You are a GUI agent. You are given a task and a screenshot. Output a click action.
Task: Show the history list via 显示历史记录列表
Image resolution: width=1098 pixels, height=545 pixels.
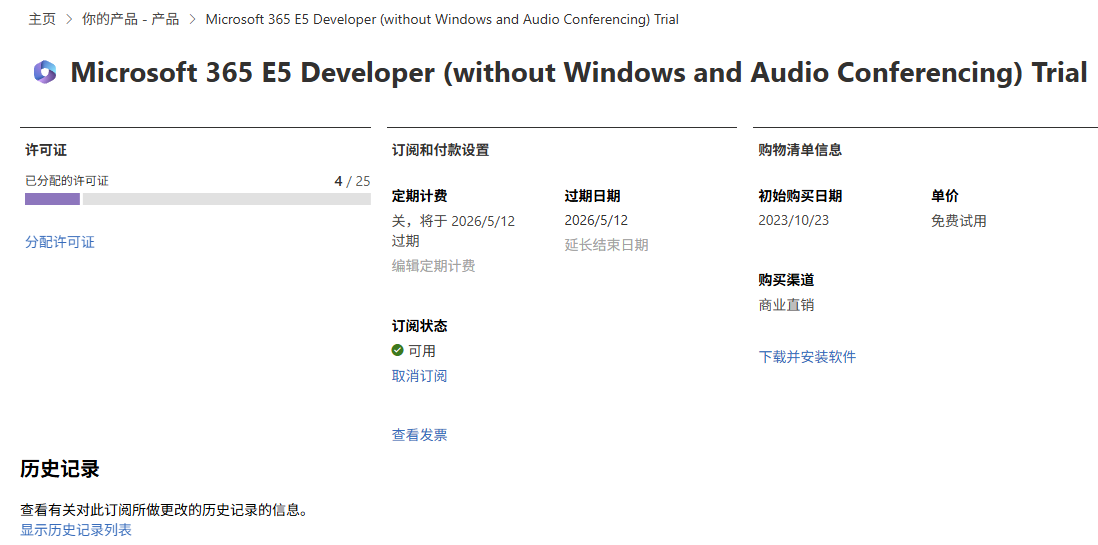(x=76, y=530)
